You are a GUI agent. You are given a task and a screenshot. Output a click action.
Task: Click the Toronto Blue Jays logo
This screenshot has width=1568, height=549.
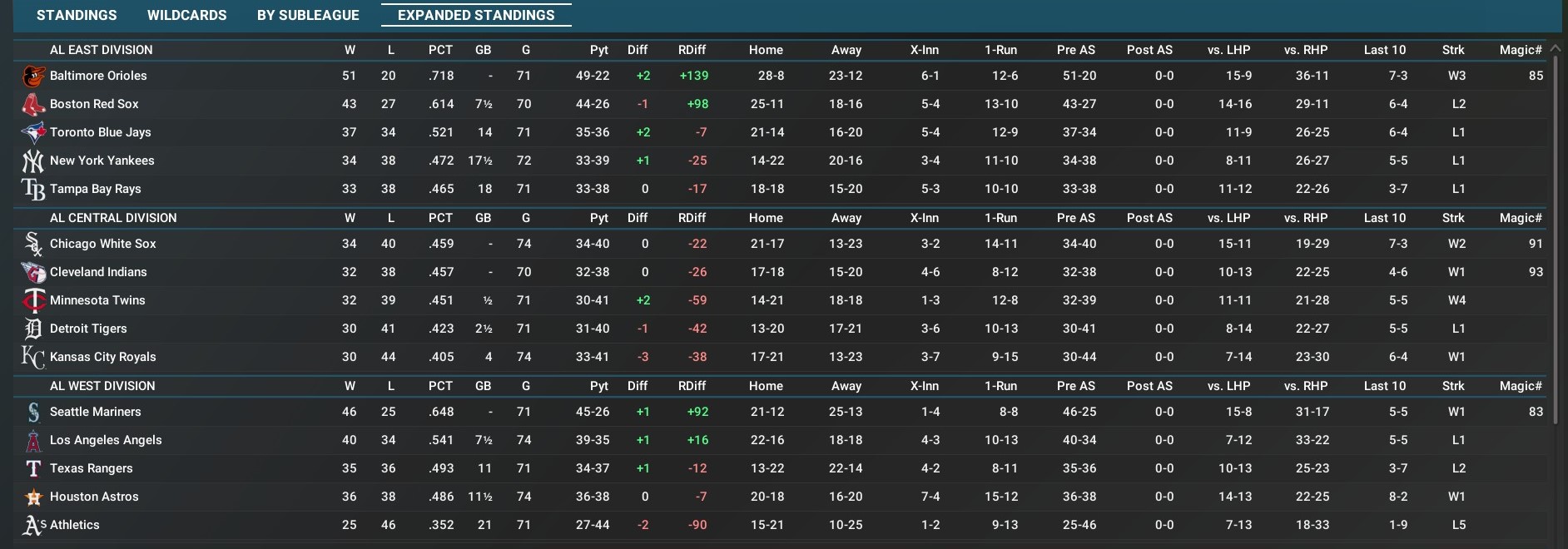pyautogui.click(x=33, y=132)
